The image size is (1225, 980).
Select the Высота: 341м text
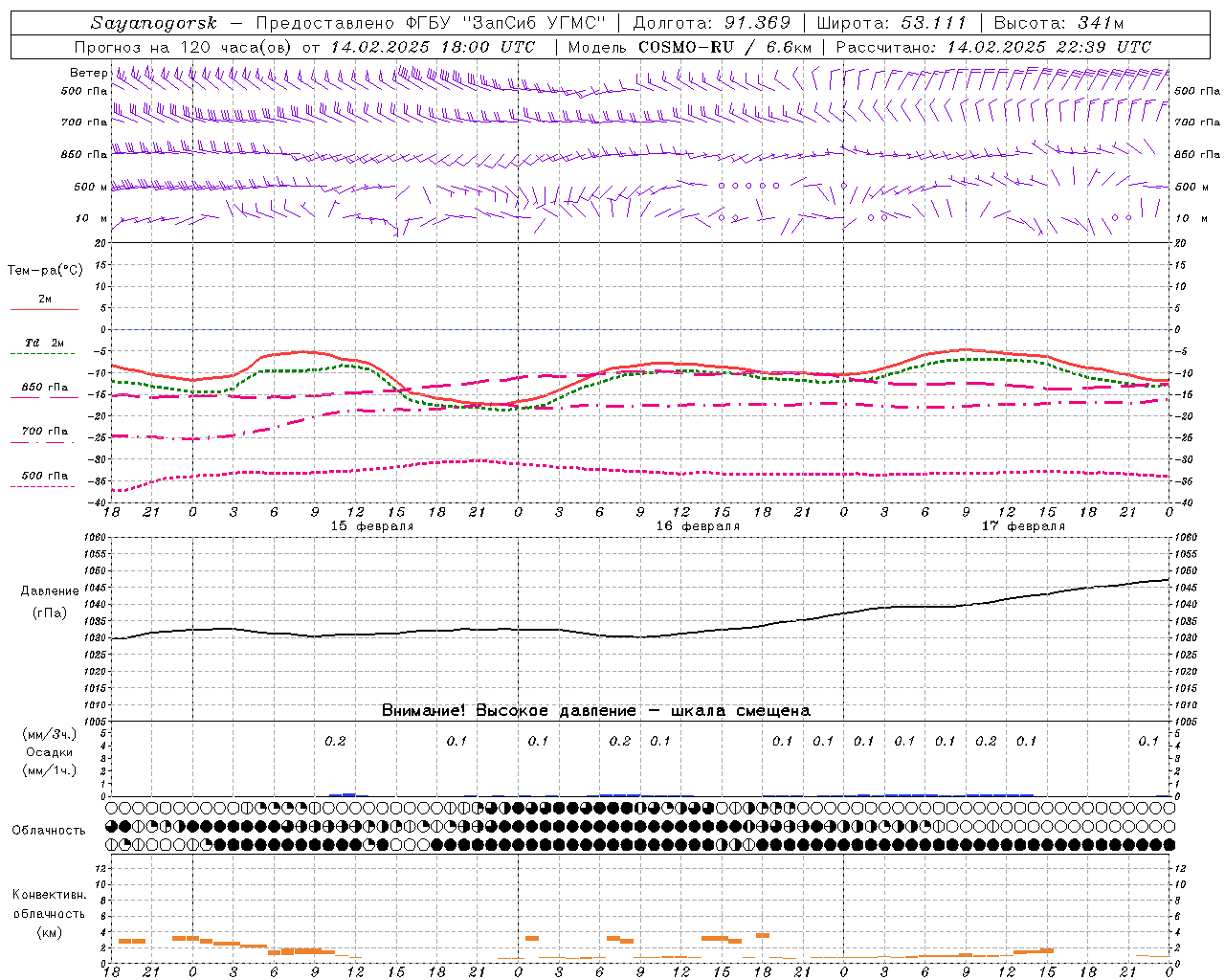pyautogui.click(x=1058, y=23)
